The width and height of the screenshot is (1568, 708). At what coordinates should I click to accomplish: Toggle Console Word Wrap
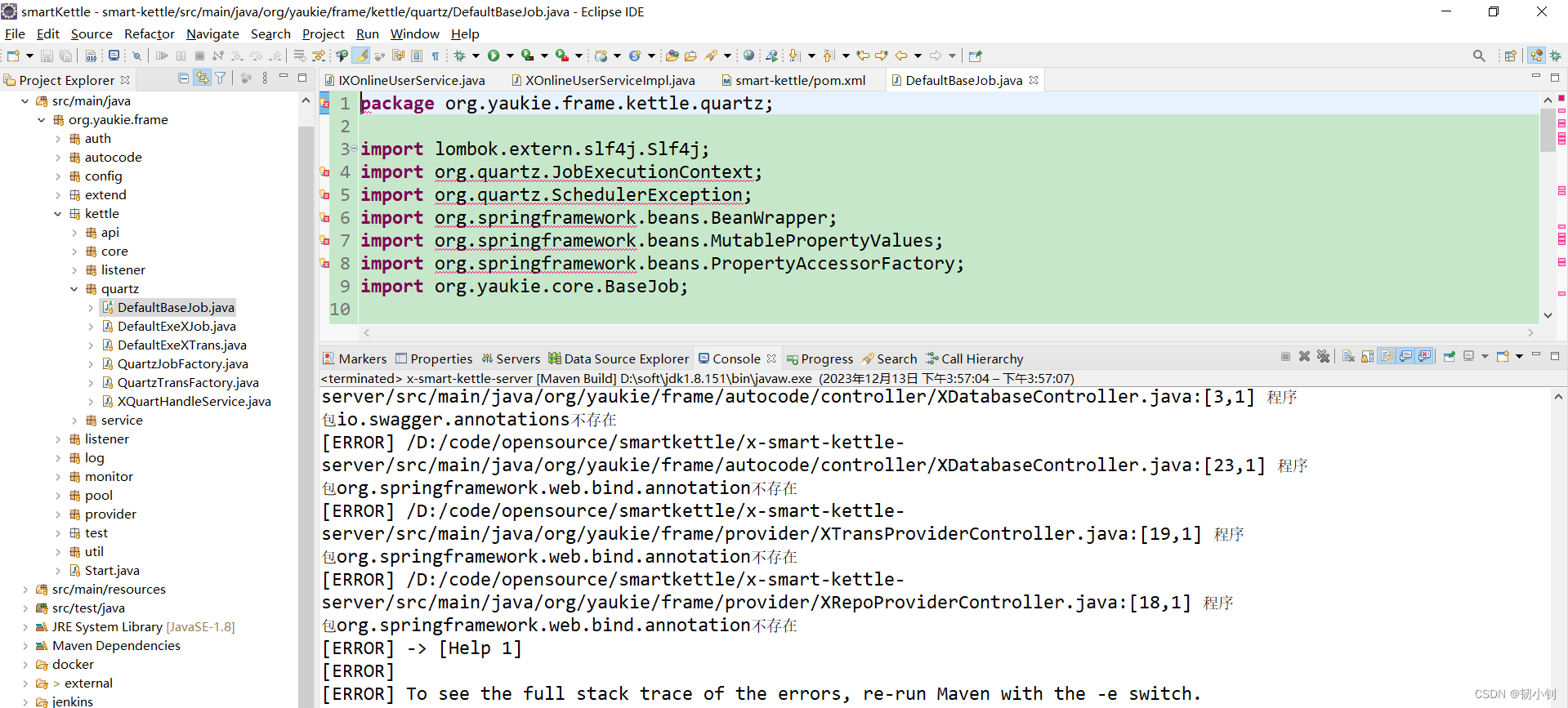click(x=1387, y=356)
